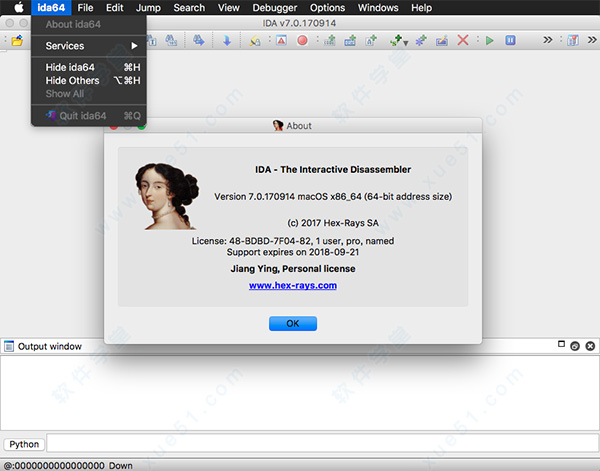Open the Edit menu
This screenshot has height=471, width=600.
coord(114,7)
